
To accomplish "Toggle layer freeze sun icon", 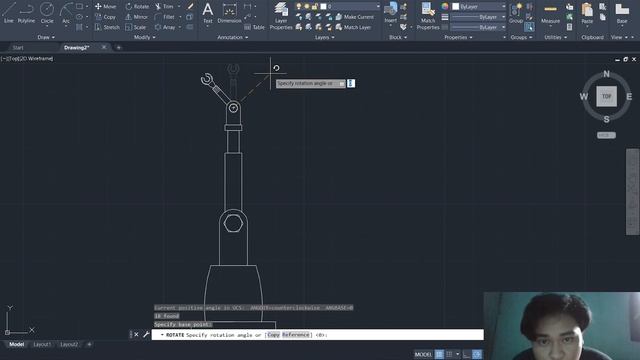I will [307, 7].
